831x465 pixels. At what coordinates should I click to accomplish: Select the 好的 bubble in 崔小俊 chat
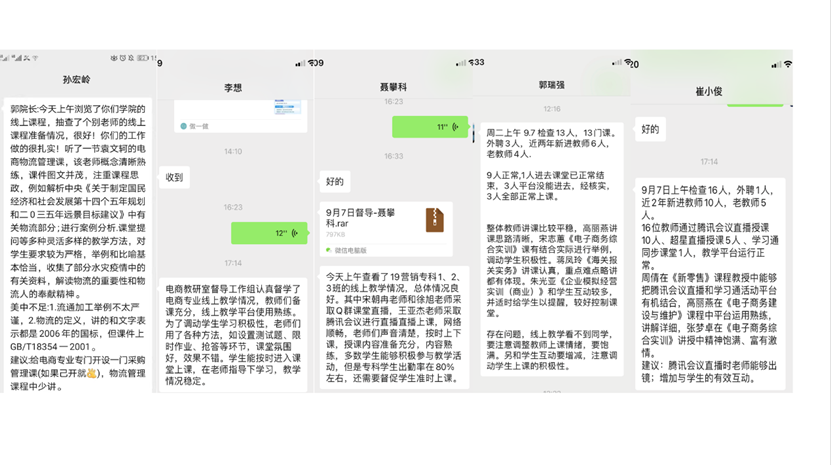(x=650, y=129)
